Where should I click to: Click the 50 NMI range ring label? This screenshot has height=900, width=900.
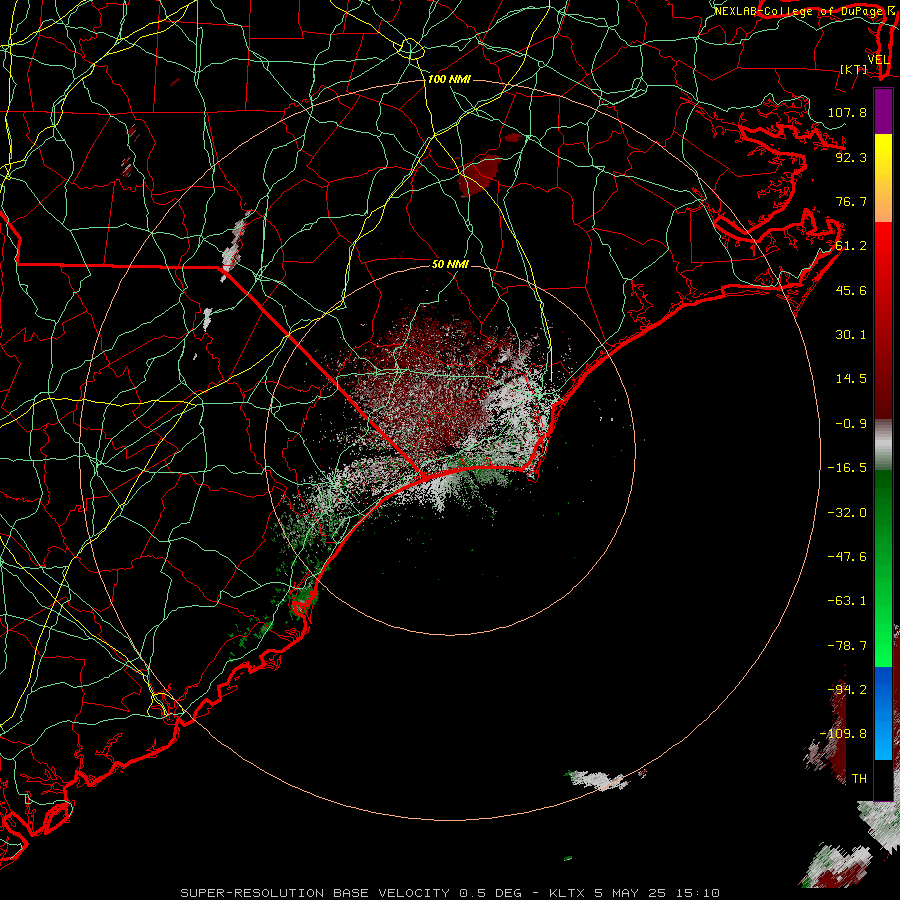(450, 265)
